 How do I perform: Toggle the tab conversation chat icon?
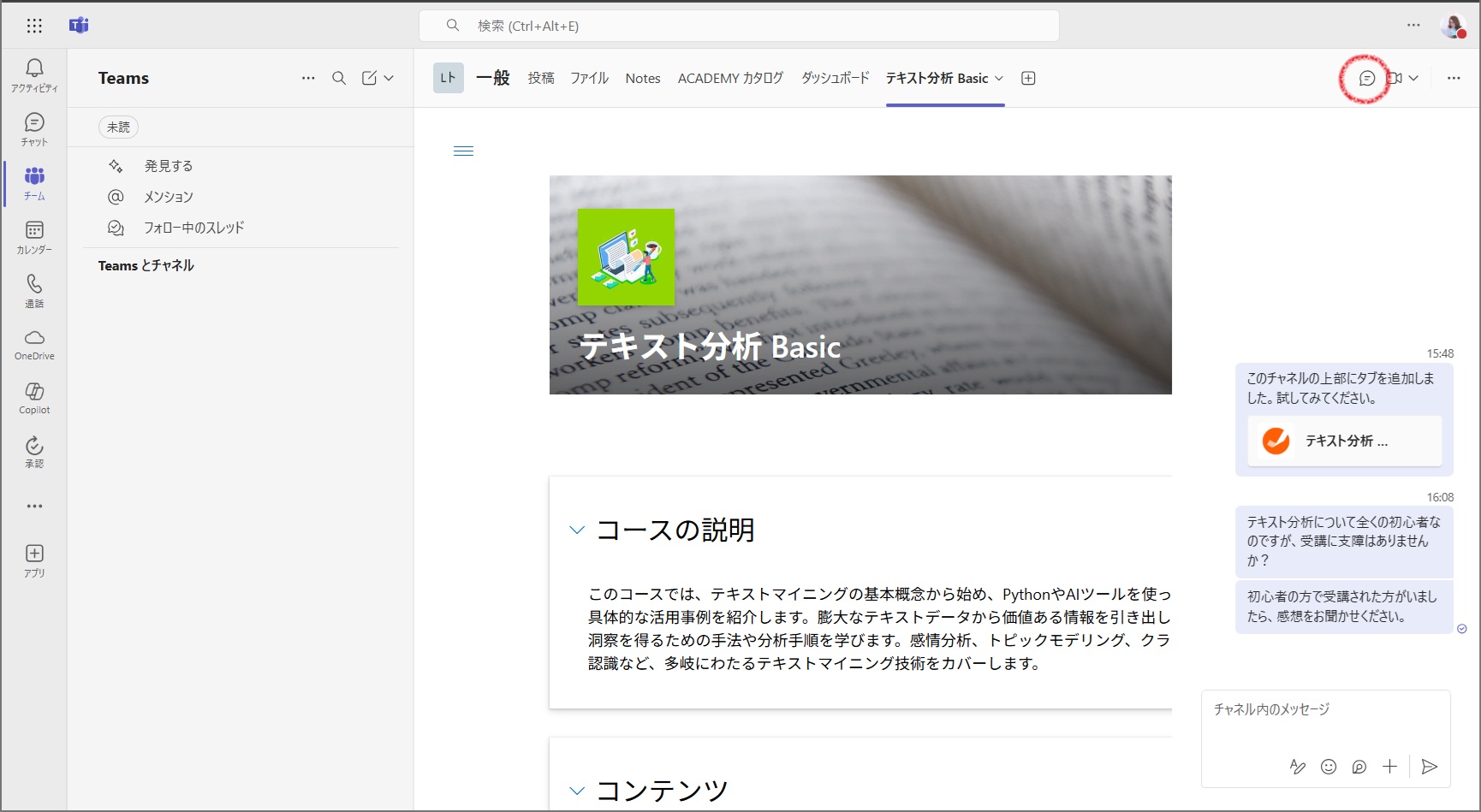pyautogui.click(x=1367, y=78)
